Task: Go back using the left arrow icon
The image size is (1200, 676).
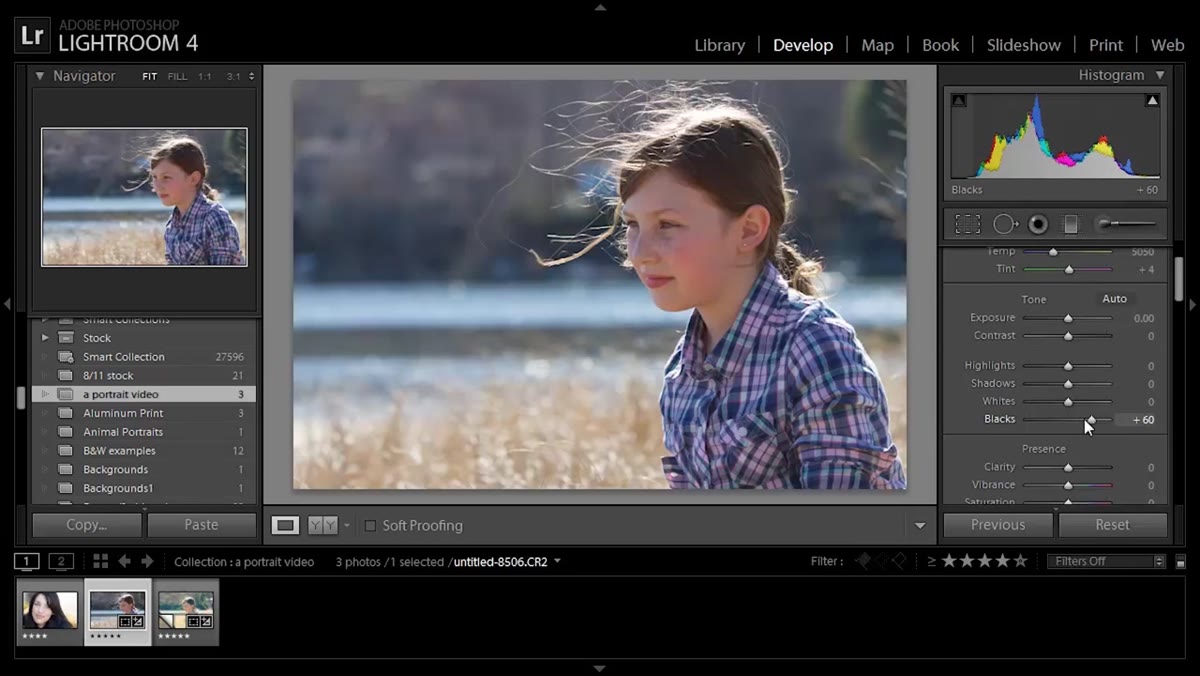Action: coord(124,561)
